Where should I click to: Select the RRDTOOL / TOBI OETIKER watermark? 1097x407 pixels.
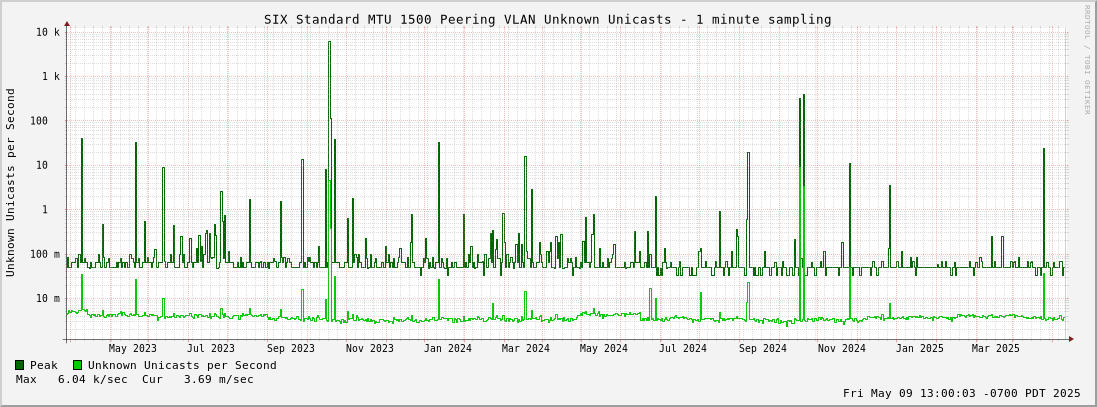click(x=1087, y=60)
